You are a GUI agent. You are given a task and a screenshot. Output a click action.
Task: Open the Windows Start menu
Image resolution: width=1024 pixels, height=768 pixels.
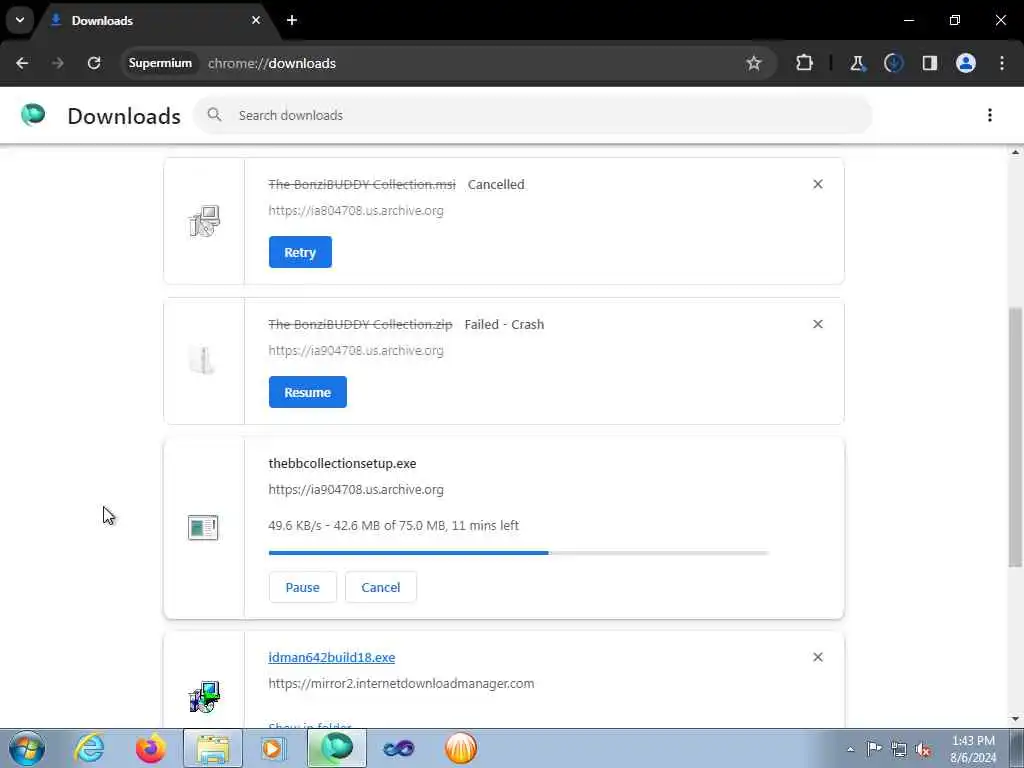pyautogui.click(x=27, y=748)
